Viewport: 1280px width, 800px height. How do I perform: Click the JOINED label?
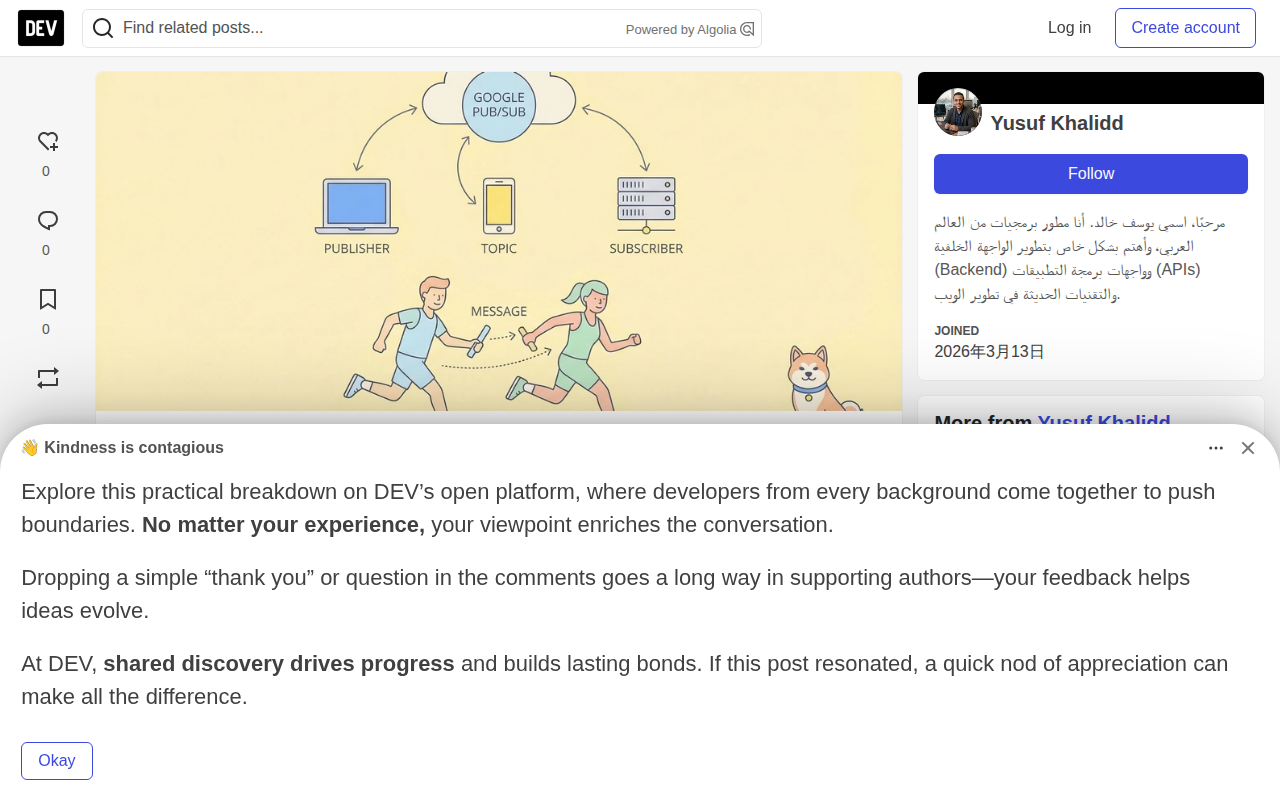(957, 331)
